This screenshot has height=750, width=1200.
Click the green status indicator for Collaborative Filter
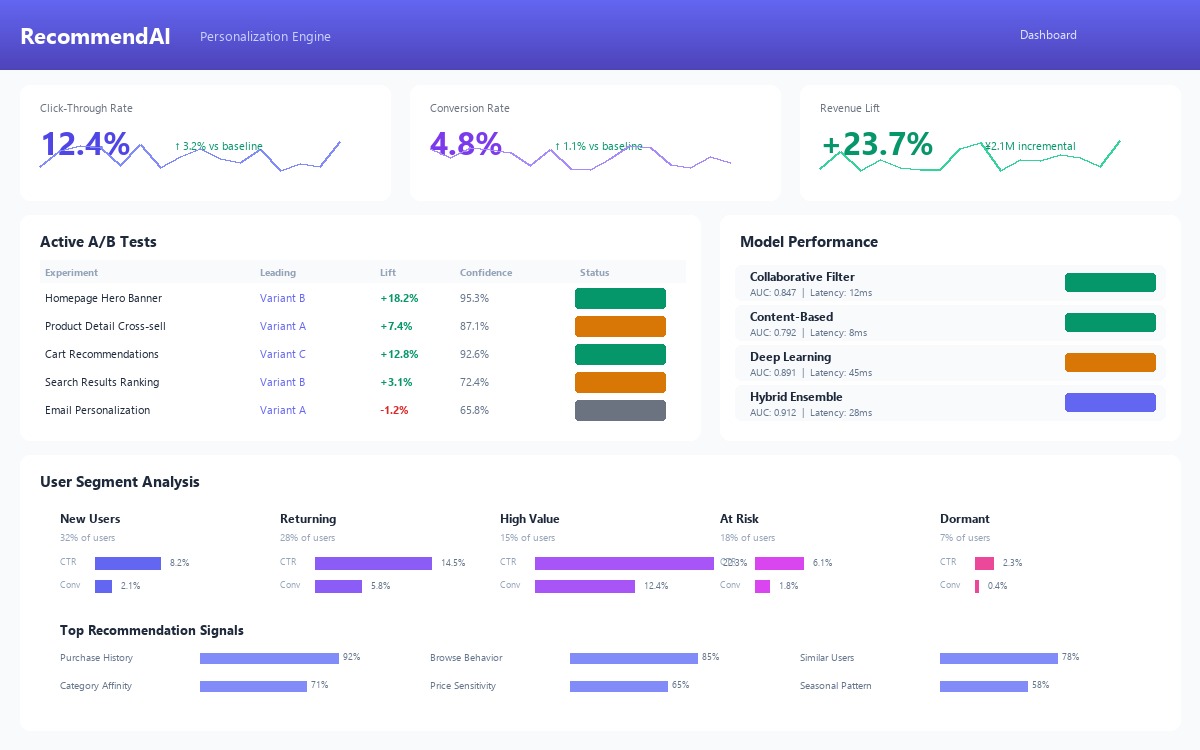click(x=1110, y=283)
